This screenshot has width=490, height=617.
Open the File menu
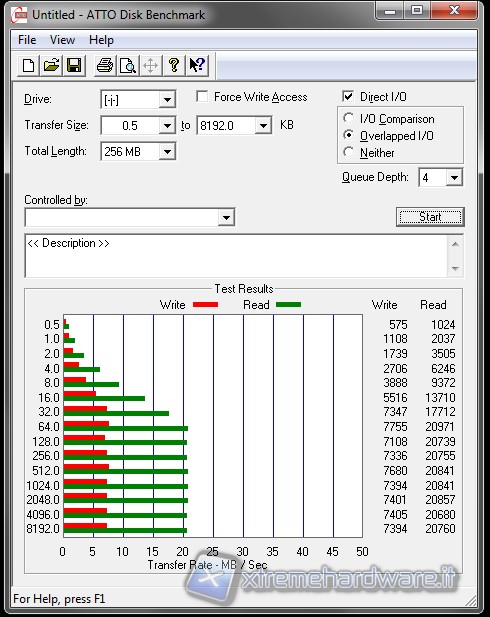(27, 40)
